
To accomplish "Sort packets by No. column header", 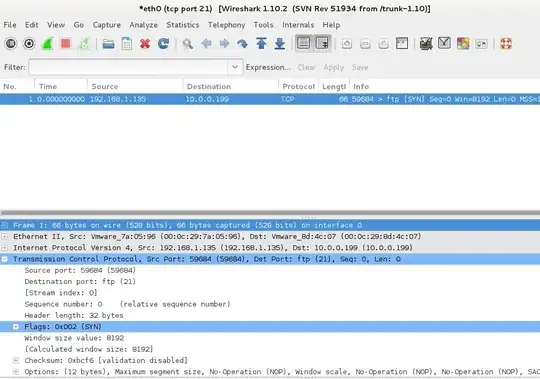I will 17,86.
